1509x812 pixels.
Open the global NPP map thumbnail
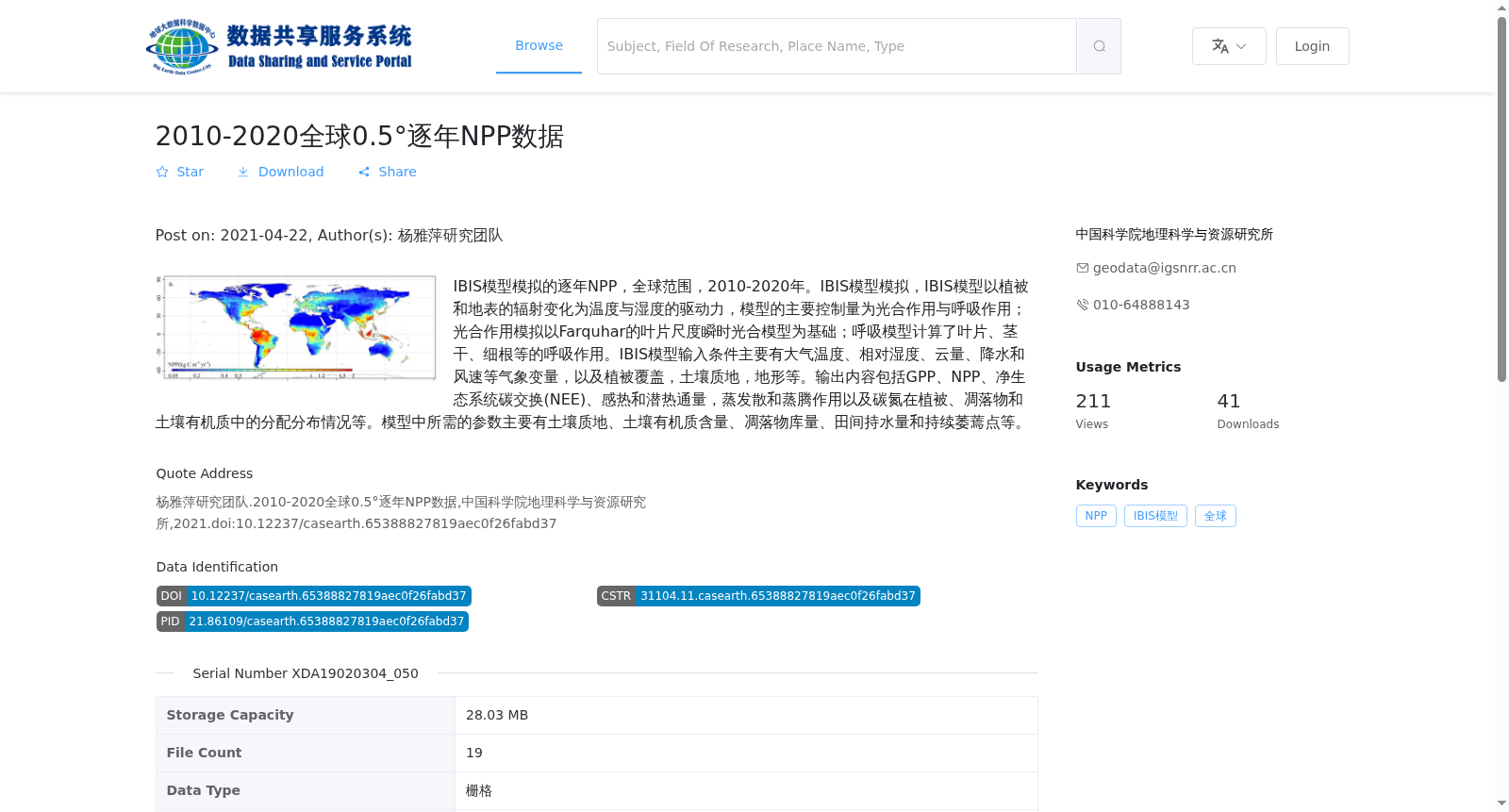pyautogui.click(x=296, y=327)
